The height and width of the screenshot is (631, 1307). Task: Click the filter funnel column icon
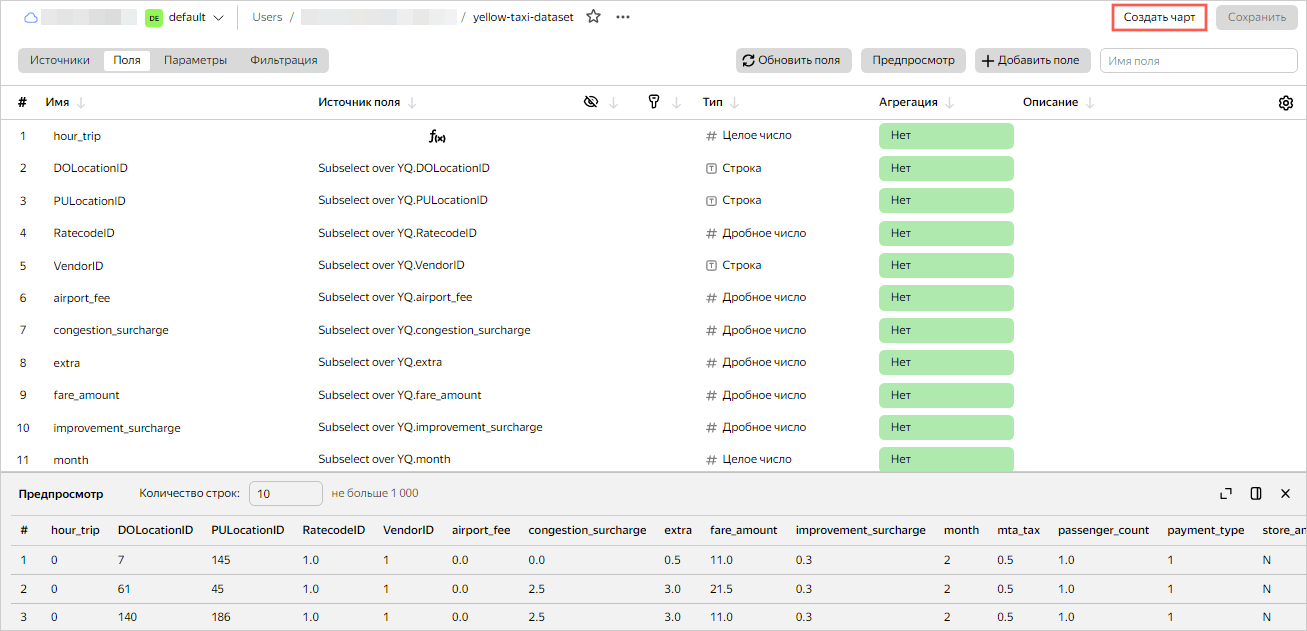654,102
